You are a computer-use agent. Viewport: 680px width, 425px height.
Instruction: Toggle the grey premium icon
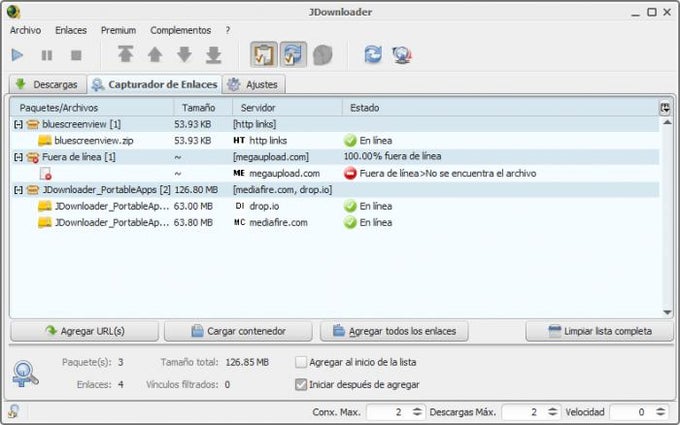pos(323,55)
